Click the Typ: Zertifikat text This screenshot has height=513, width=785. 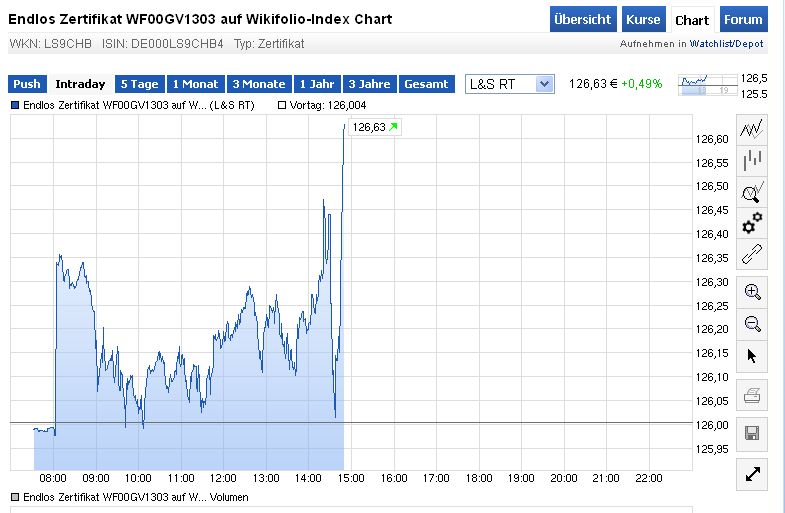(x=269, y=44)
